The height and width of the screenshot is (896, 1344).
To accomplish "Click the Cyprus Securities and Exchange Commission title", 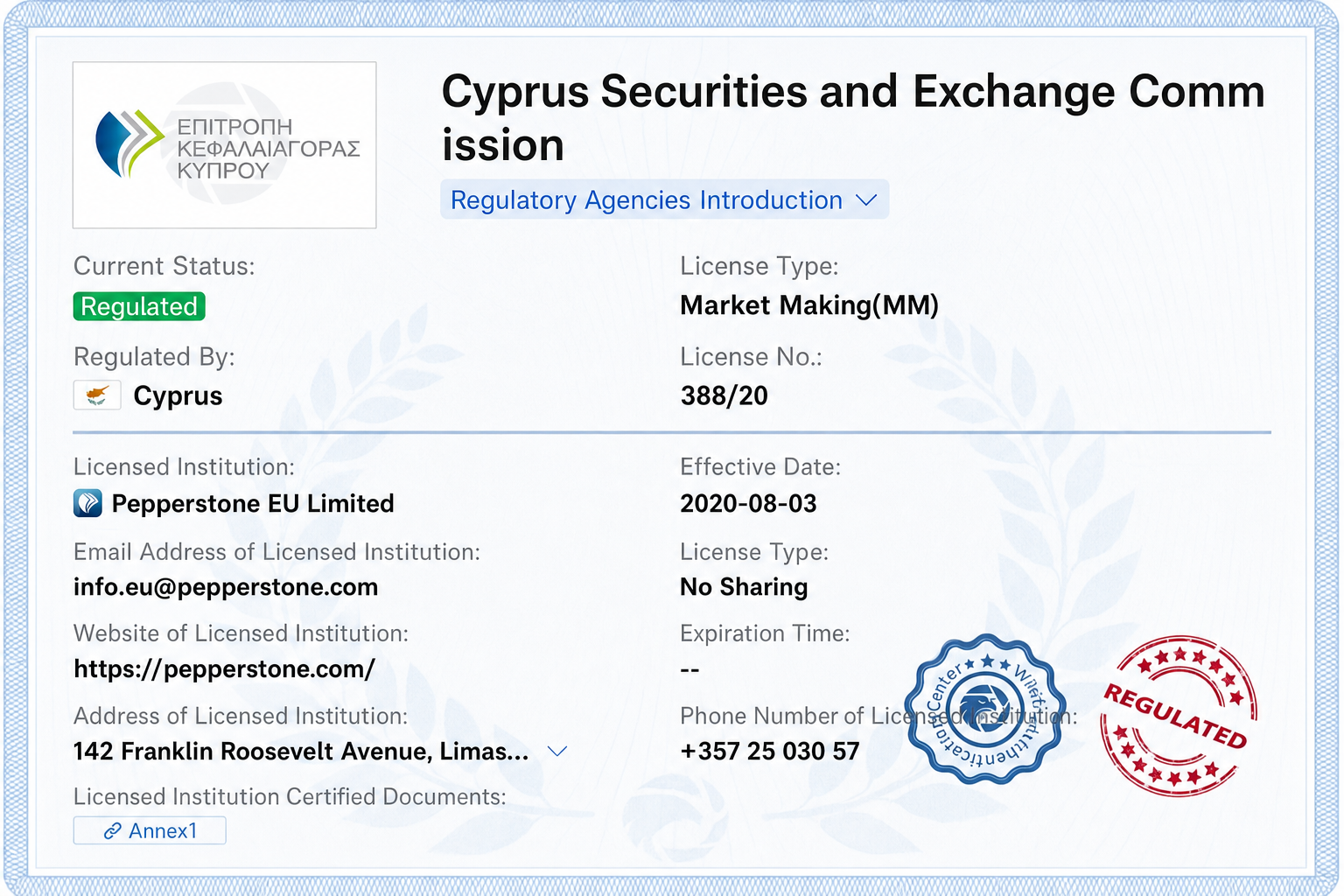I will (853, 118).
